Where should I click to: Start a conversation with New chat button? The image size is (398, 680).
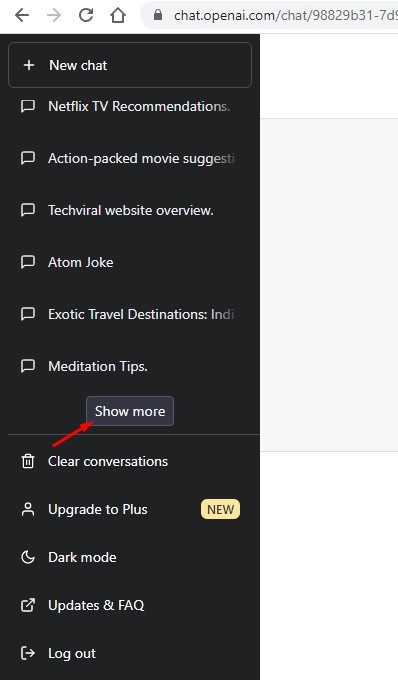(130, 65)
